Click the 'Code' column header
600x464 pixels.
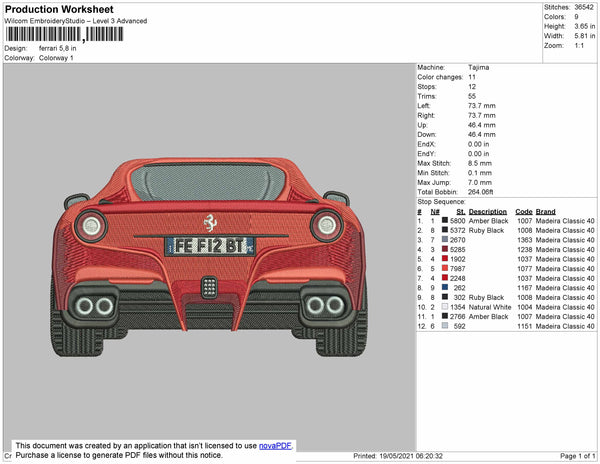coord(524,212)
